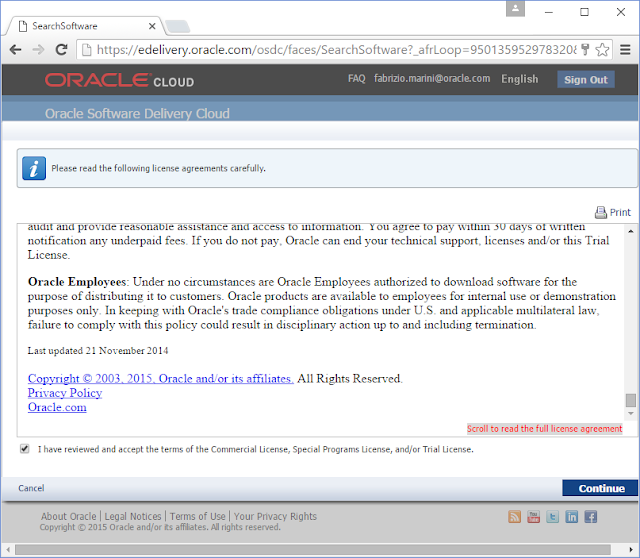Open the Oracle.com link in license
This screenshot has width=640, height=558.
click(57, 407)
